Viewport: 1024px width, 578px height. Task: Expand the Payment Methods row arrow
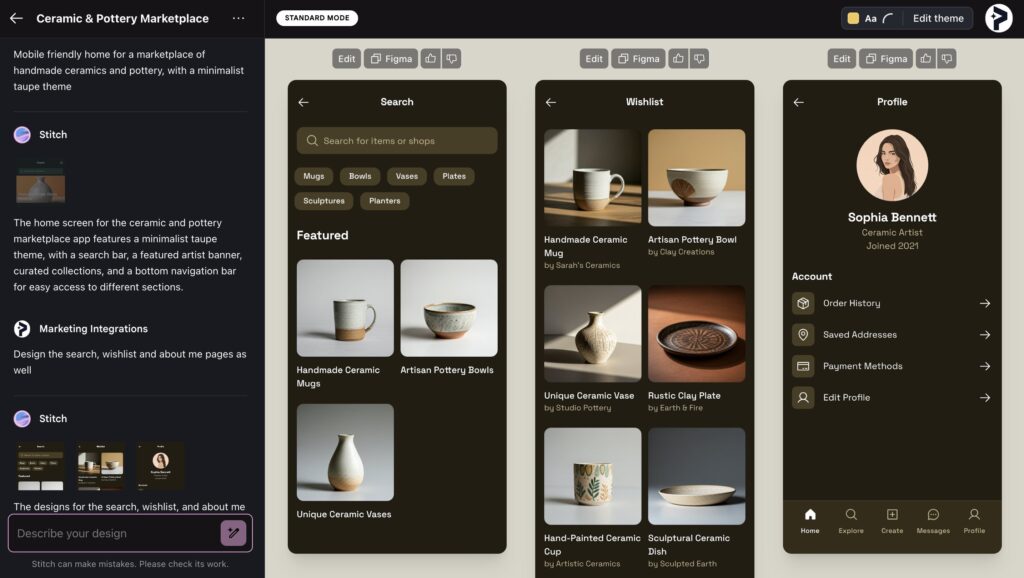(985, 366)
